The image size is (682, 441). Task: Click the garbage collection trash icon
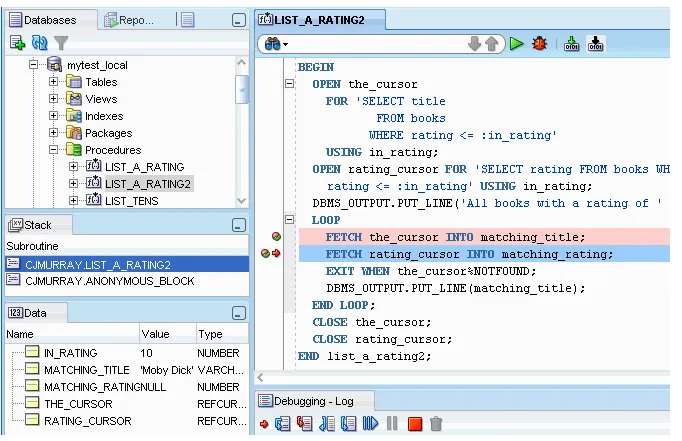tap(436, 424)
